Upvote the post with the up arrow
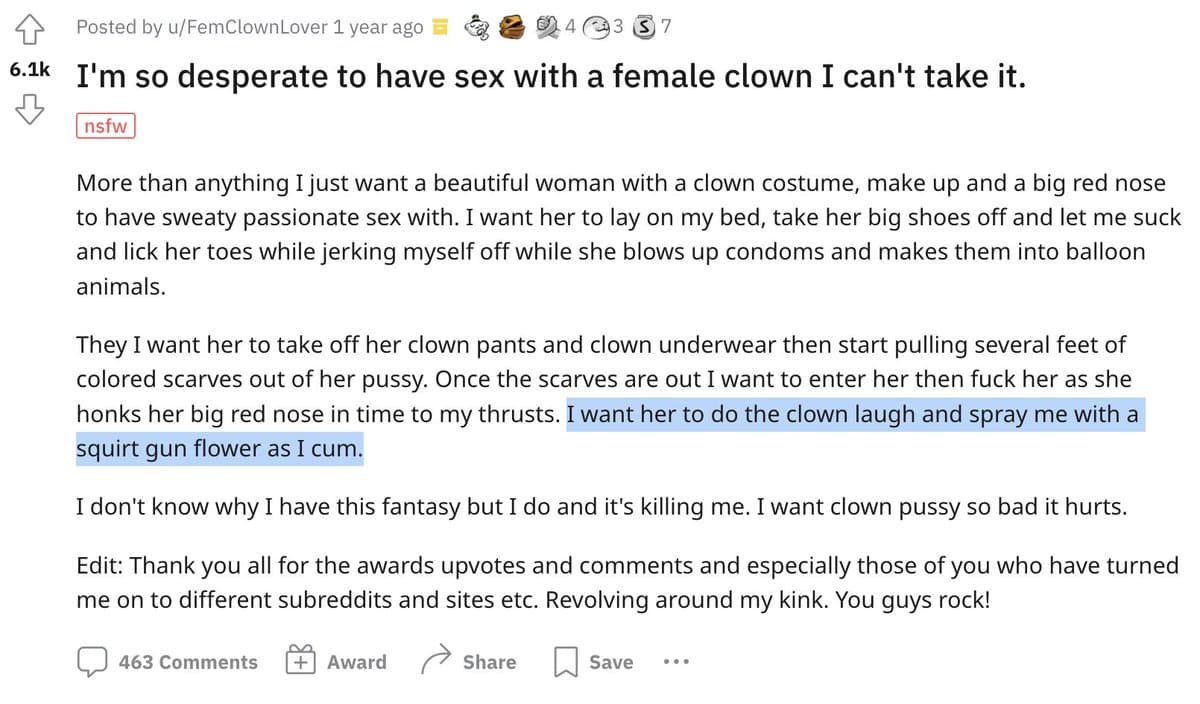 29,30
